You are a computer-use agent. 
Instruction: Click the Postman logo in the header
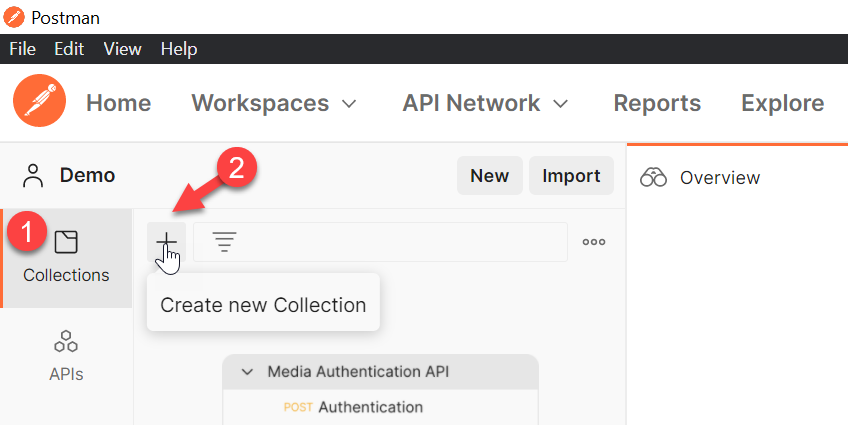coord(39,101)
